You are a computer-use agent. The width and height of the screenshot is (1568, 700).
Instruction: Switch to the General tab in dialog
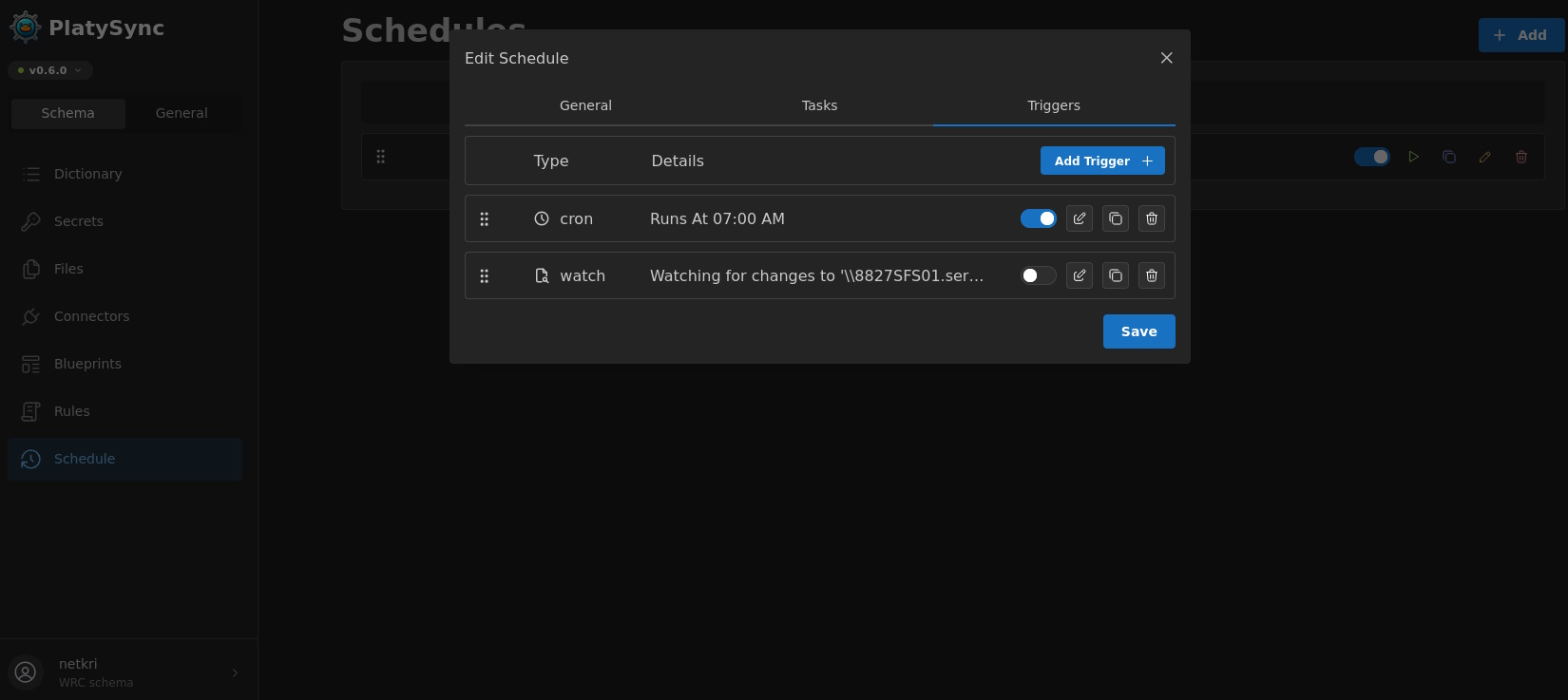pyautogui.click(x=585, y=105)
